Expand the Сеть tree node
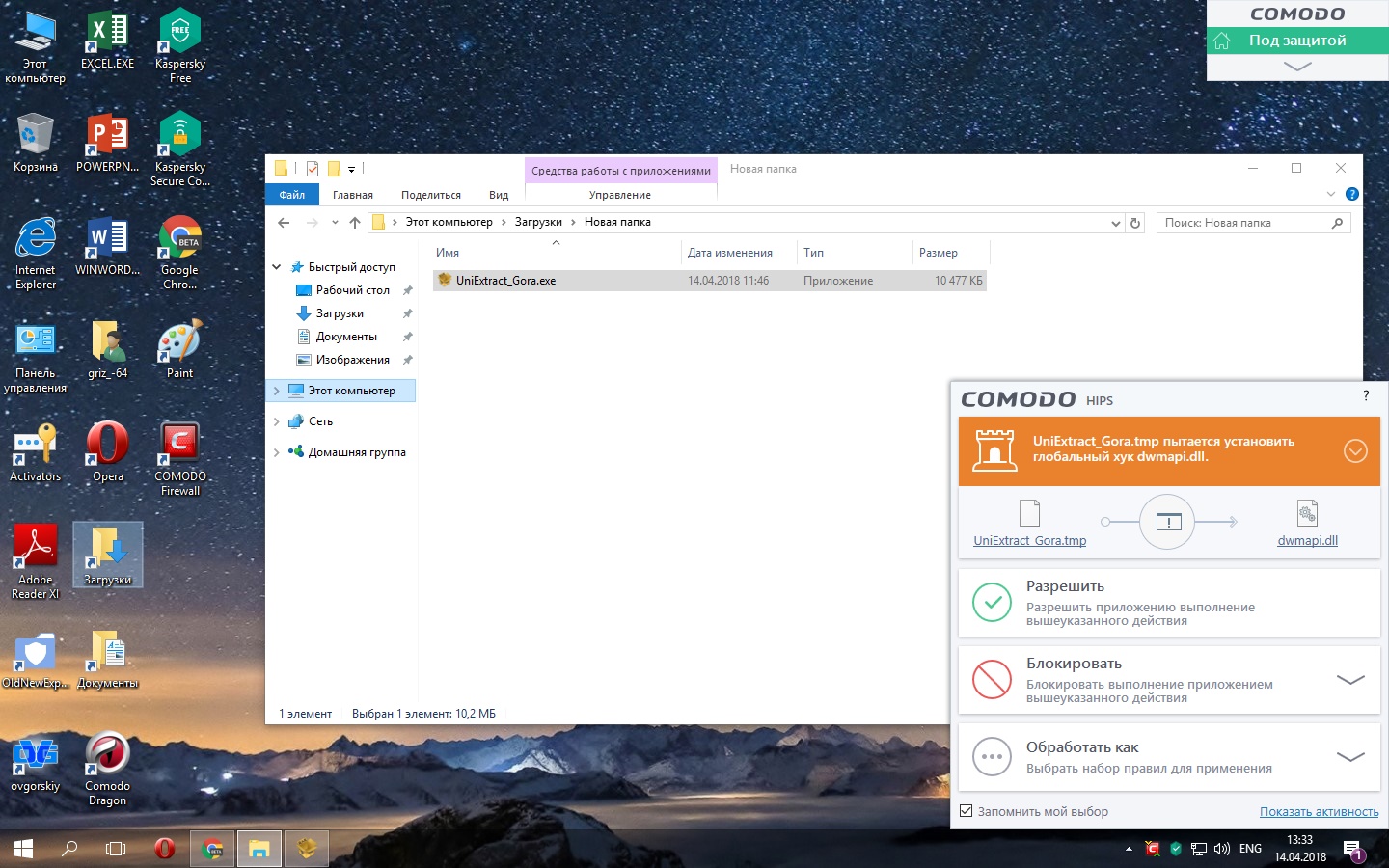This screenshot has height=868, width=1389. [277, 421]
